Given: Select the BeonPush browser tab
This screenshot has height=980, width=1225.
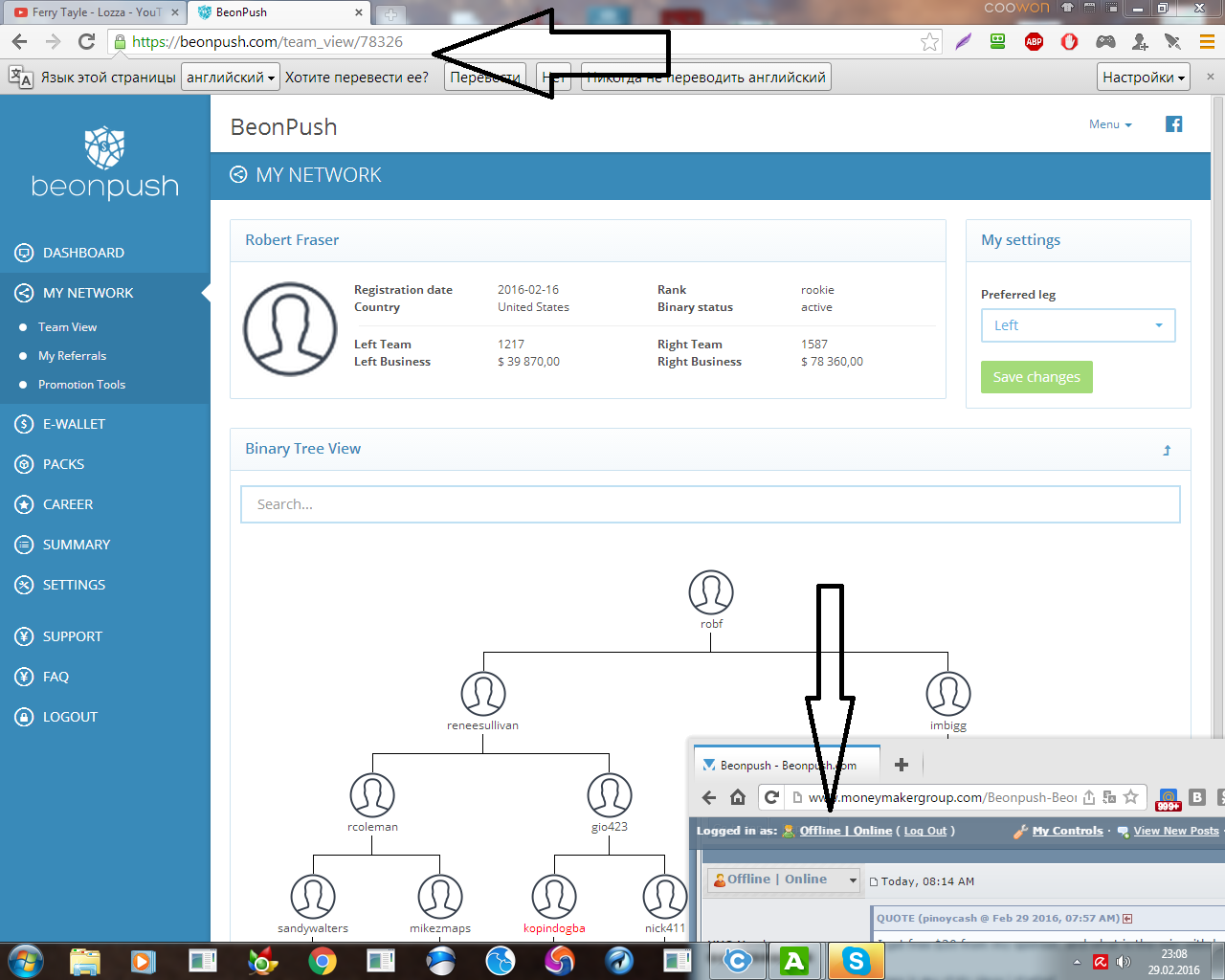Looking at the screenshot, I should point(279,12).
